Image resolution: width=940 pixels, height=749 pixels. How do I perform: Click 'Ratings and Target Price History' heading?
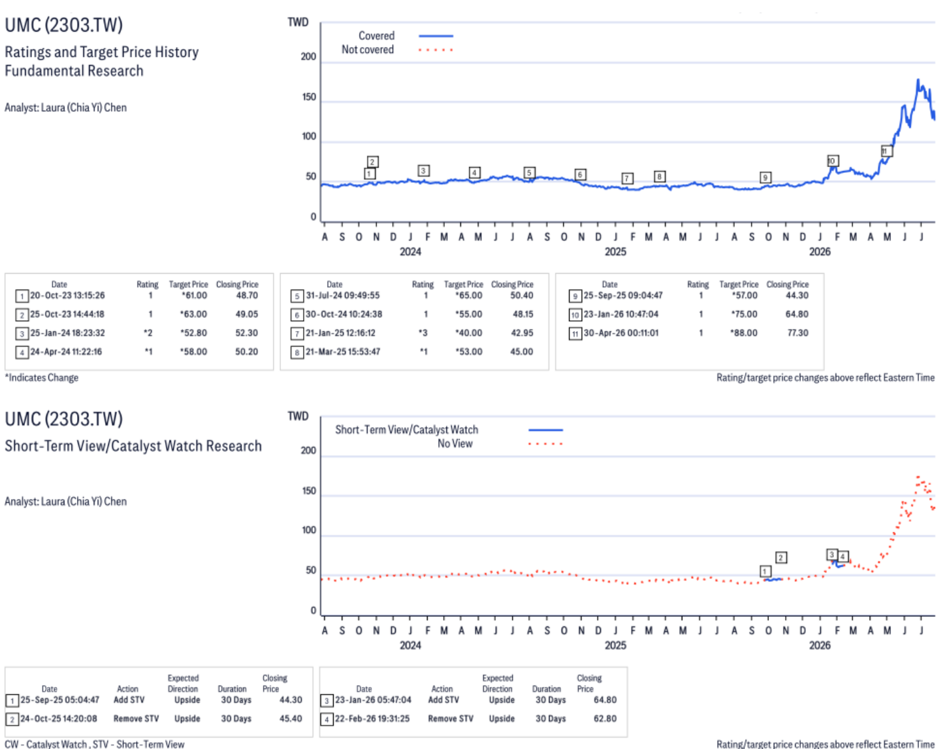(x=102, y=52)
